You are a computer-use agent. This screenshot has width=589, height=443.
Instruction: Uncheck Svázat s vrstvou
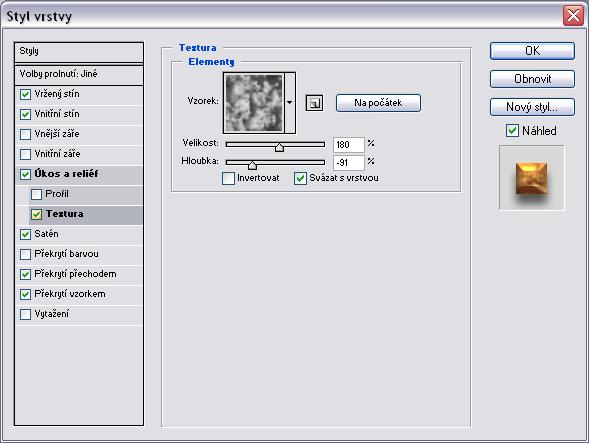click(300, 178)
